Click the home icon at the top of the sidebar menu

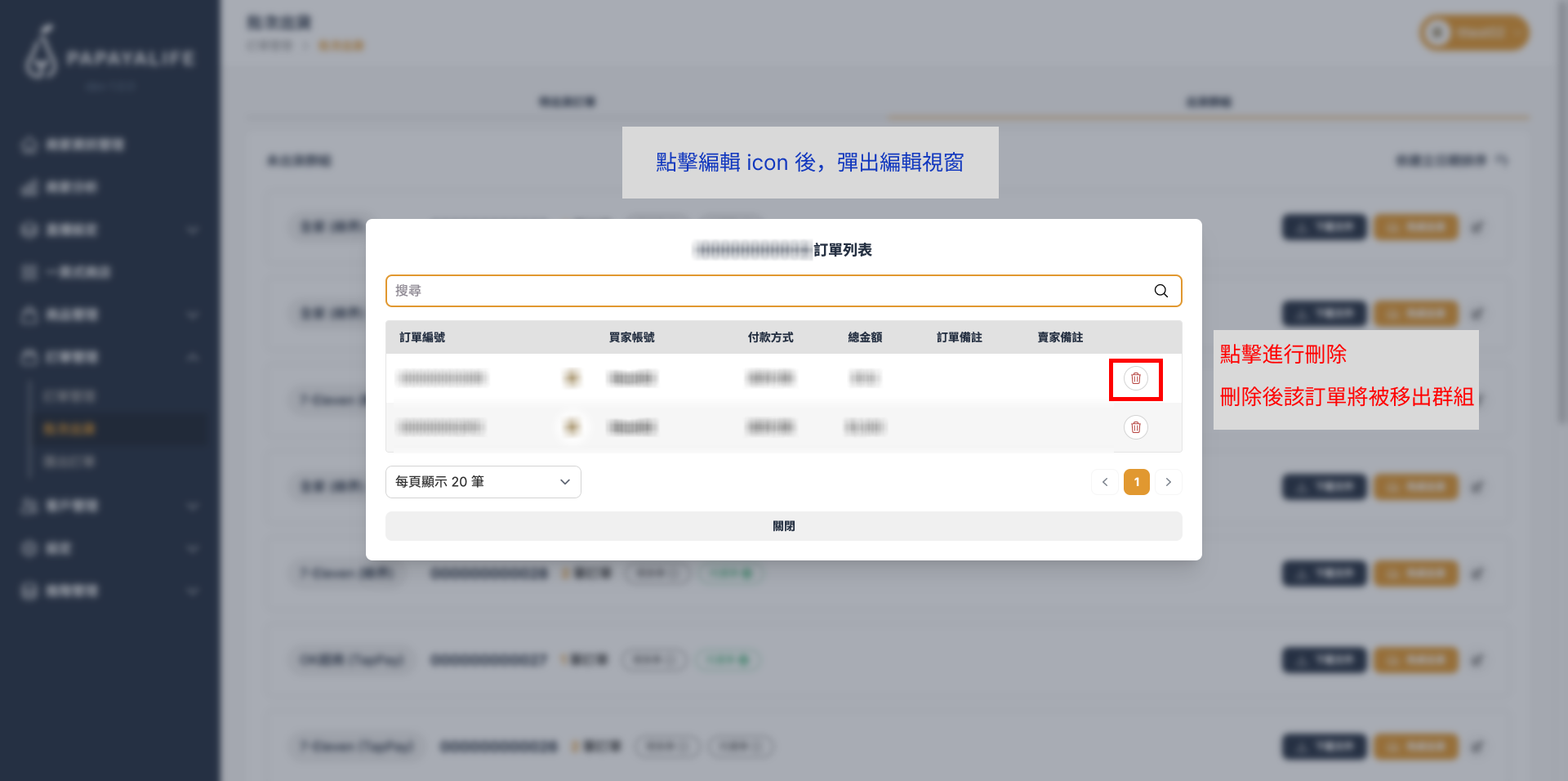[29, 145]
